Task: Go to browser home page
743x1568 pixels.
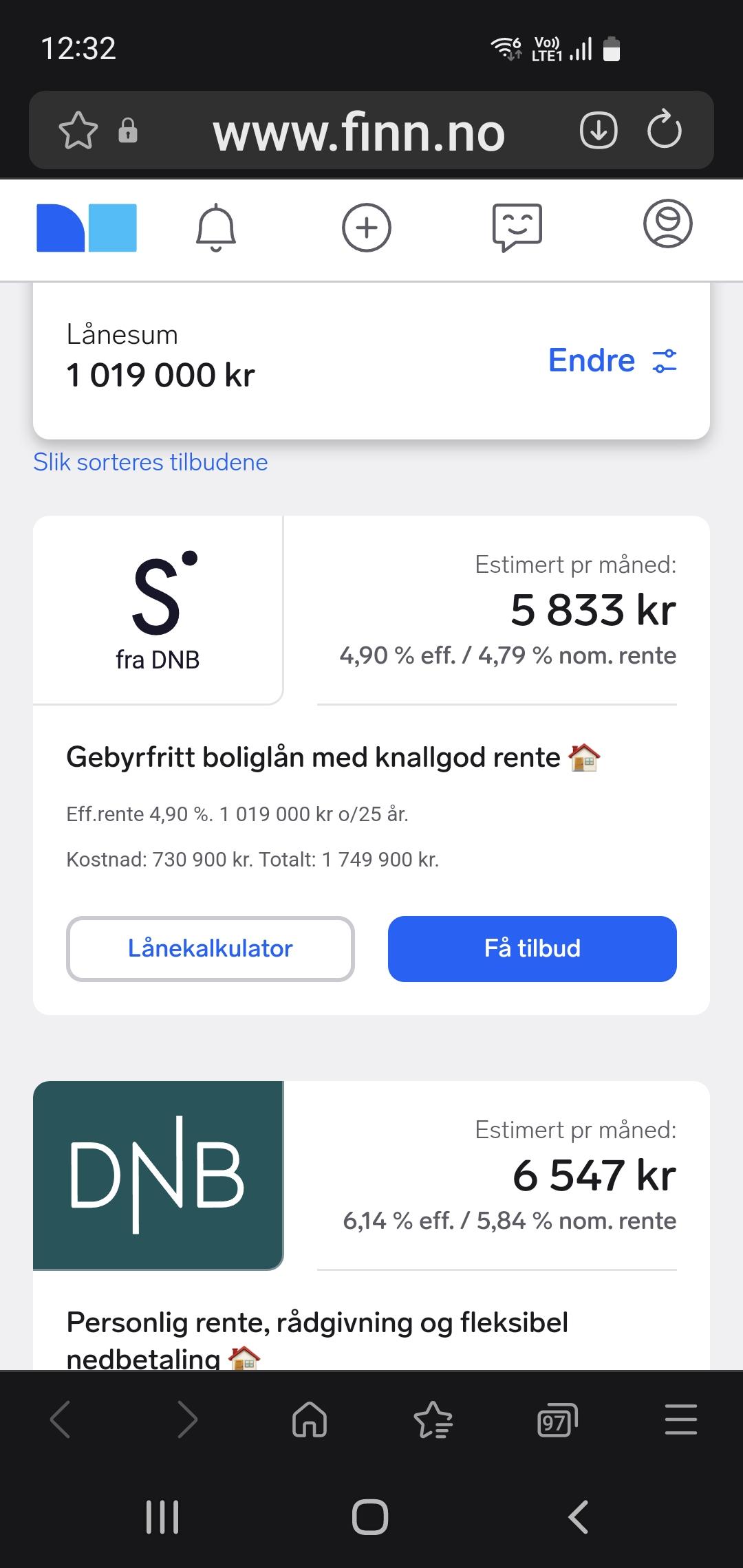Action: click(x=310, y=1420)
